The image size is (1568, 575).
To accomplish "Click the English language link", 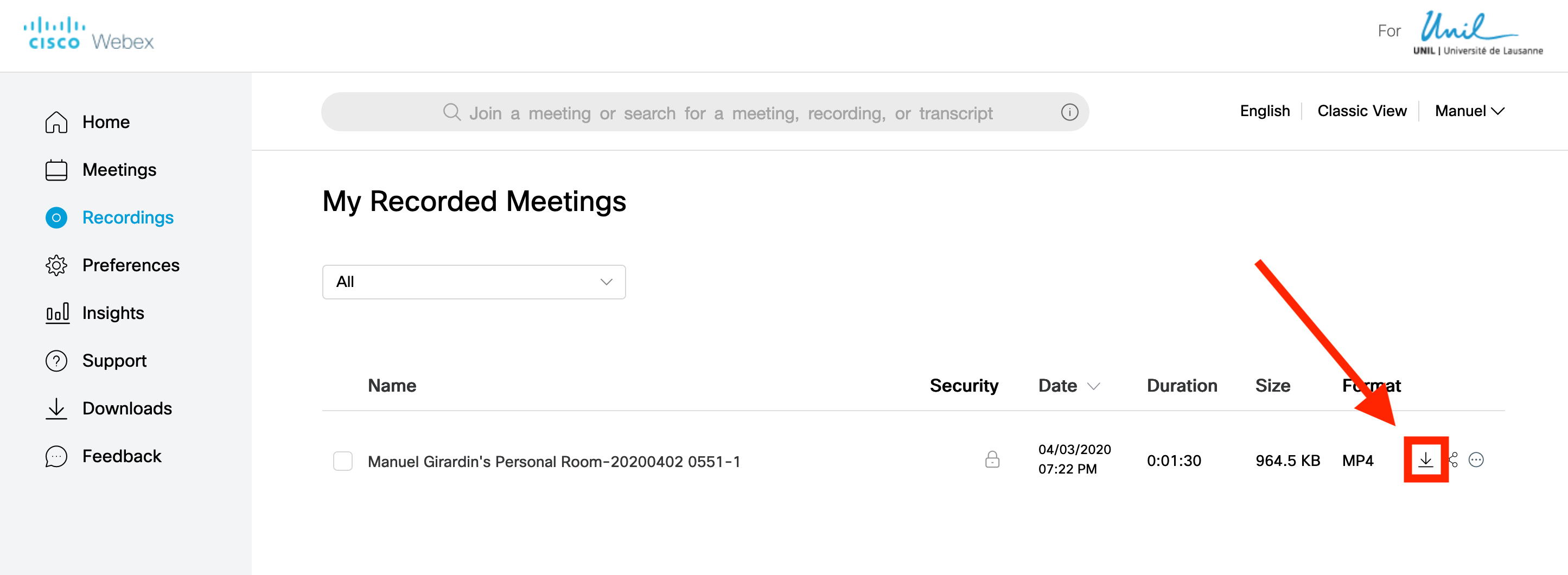I will click(1265, 111).
